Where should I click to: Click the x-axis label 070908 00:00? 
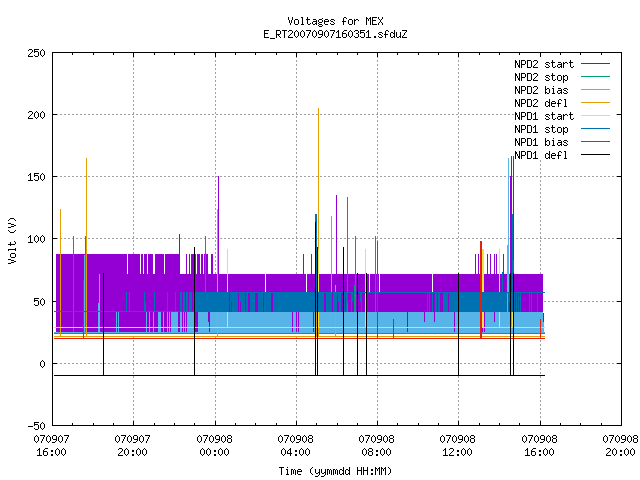tap(214, 446)
